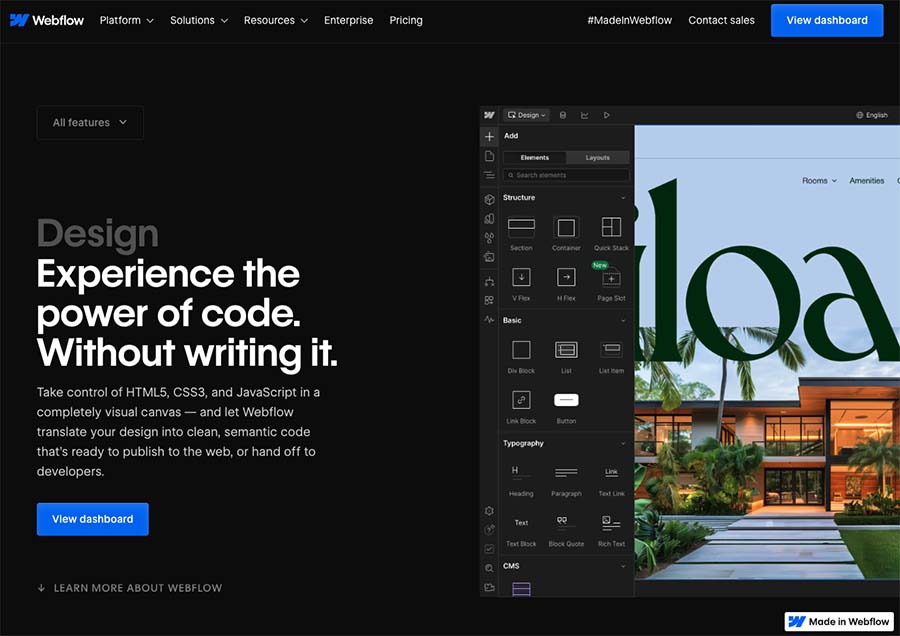The height and width of the screenshot is (636, 900).
Task: Click the Webflow W icon in Designer toolbar
Action: 489,115
